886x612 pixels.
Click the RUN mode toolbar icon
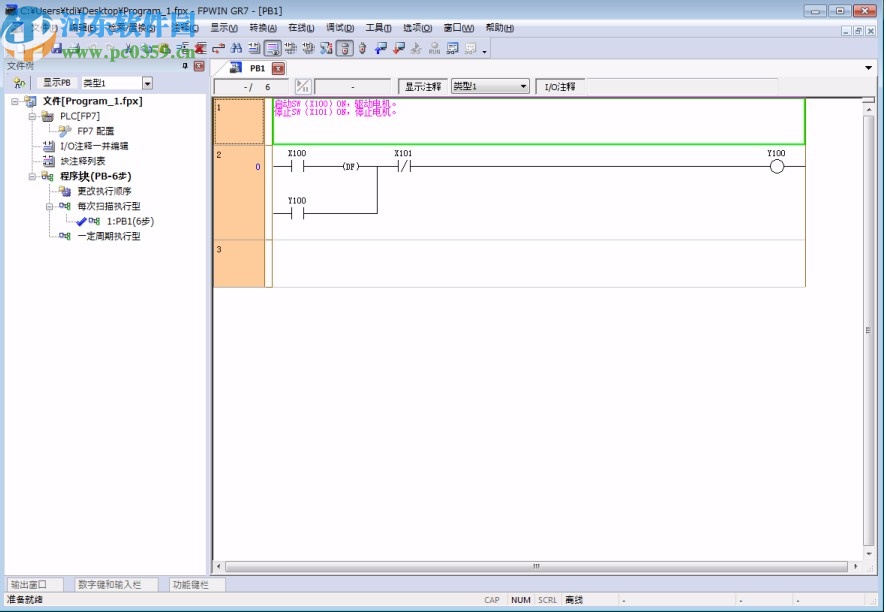[434, 48]
